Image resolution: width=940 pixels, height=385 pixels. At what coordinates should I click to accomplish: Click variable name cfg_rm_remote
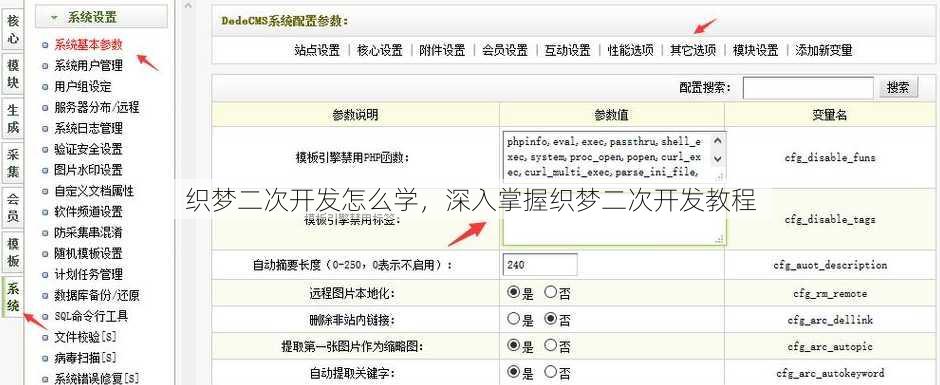click(x=830, y=294)
